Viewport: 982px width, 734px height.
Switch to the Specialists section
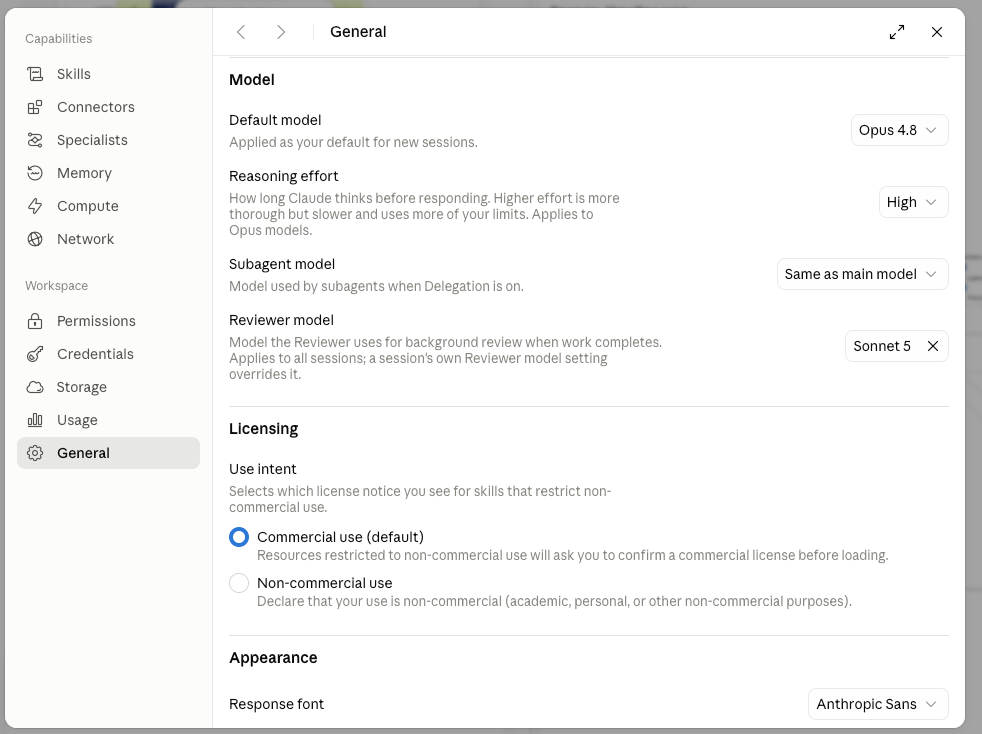pyautogui.click(x=108, y=140)
